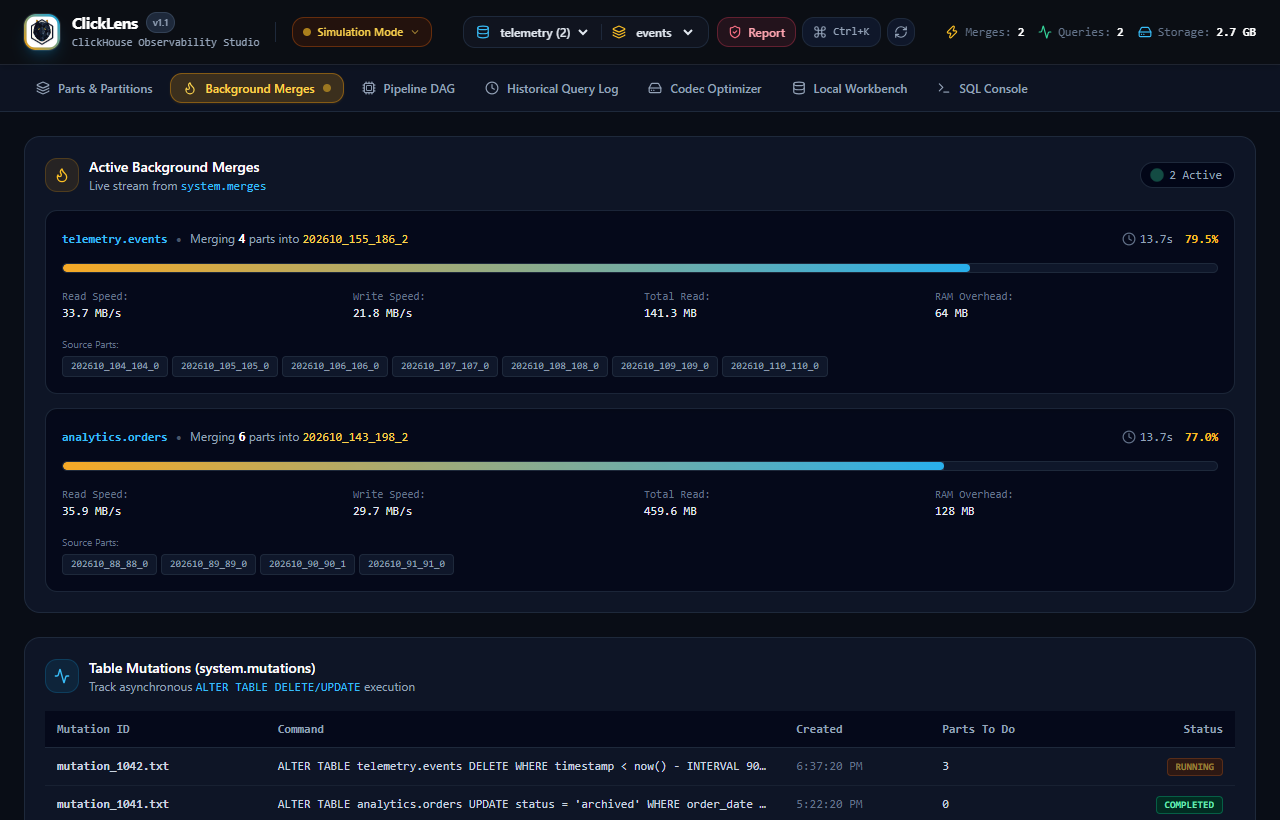This screenshot has width=1280, height=820.
Task: Click the analytics.orders merge table name
Action: pos(115,437)
